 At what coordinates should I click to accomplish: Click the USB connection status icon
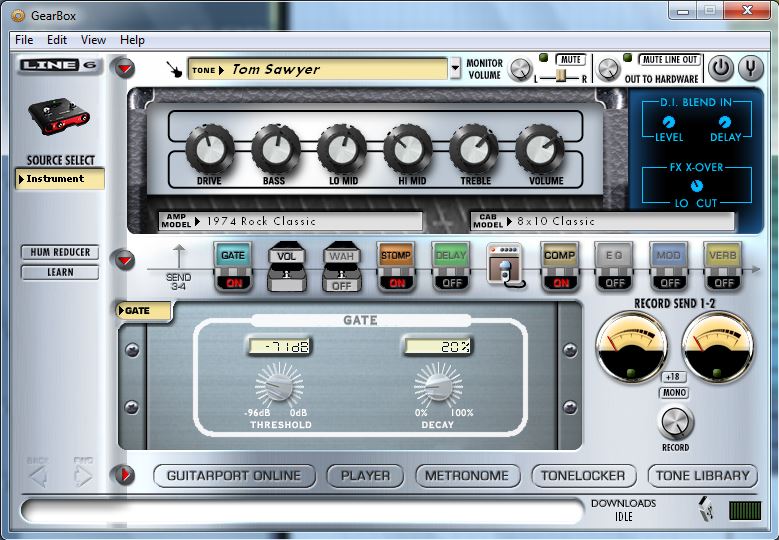pyautogui.click(x=706, y=509)
